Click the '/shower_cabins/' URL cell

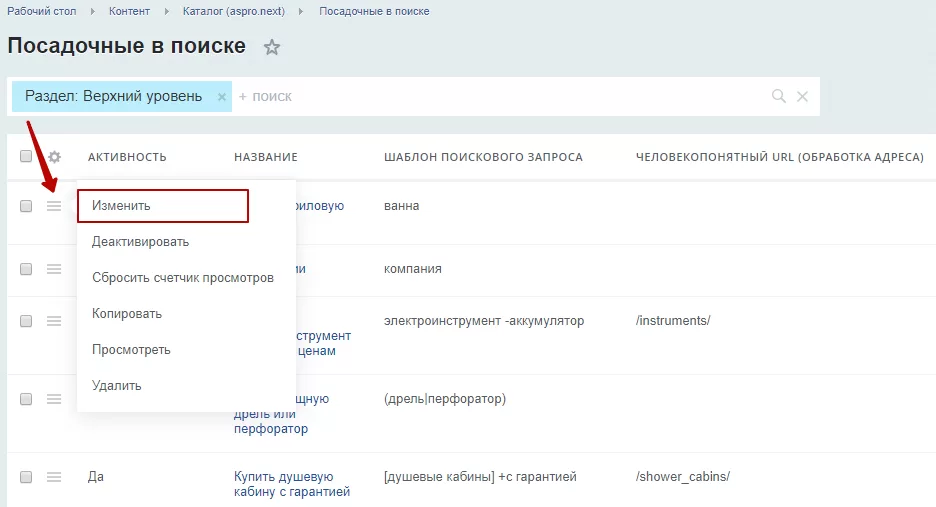tap(683, 477)
